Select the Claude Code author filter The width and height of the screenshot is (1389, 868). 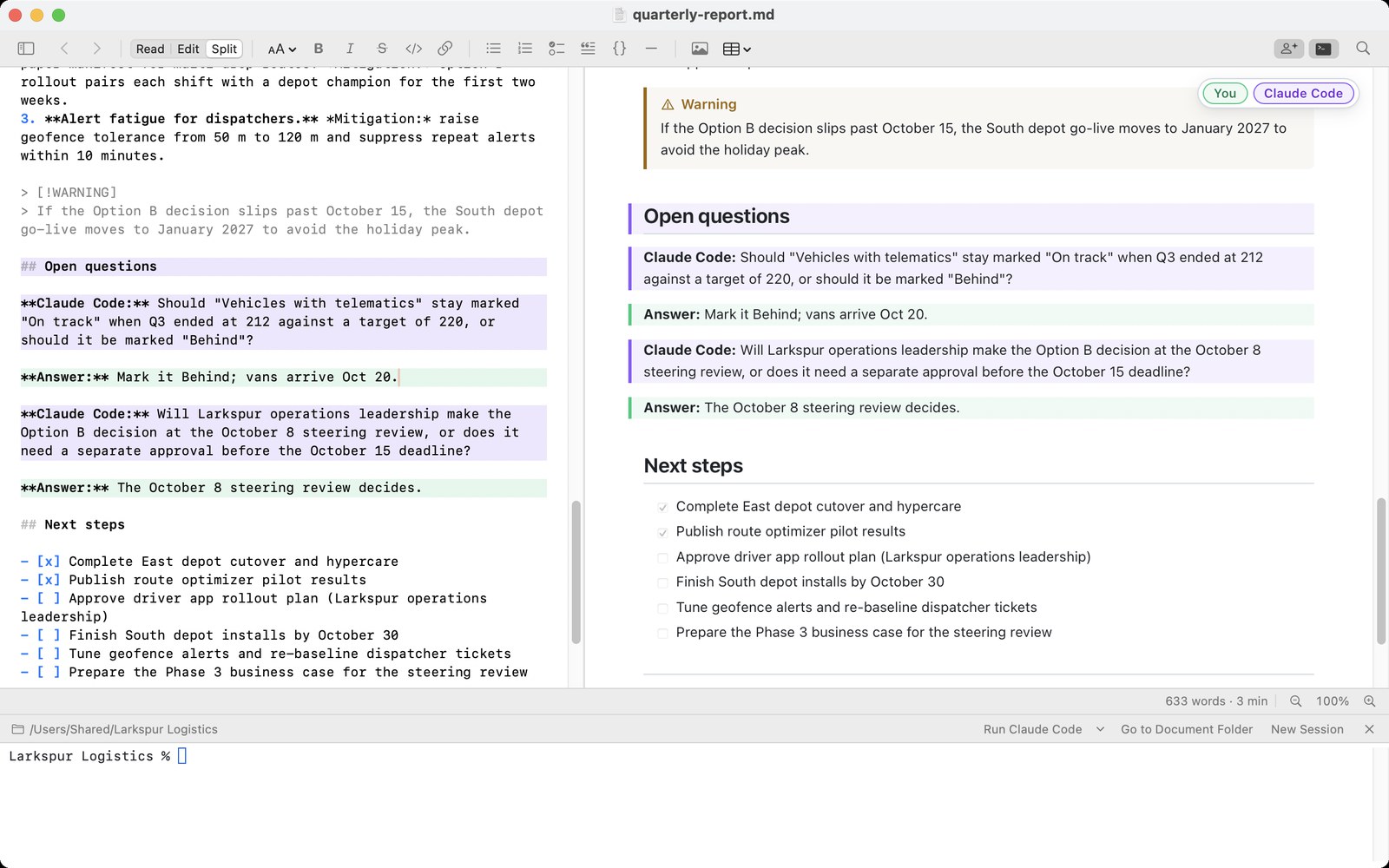coord(1303,93)
